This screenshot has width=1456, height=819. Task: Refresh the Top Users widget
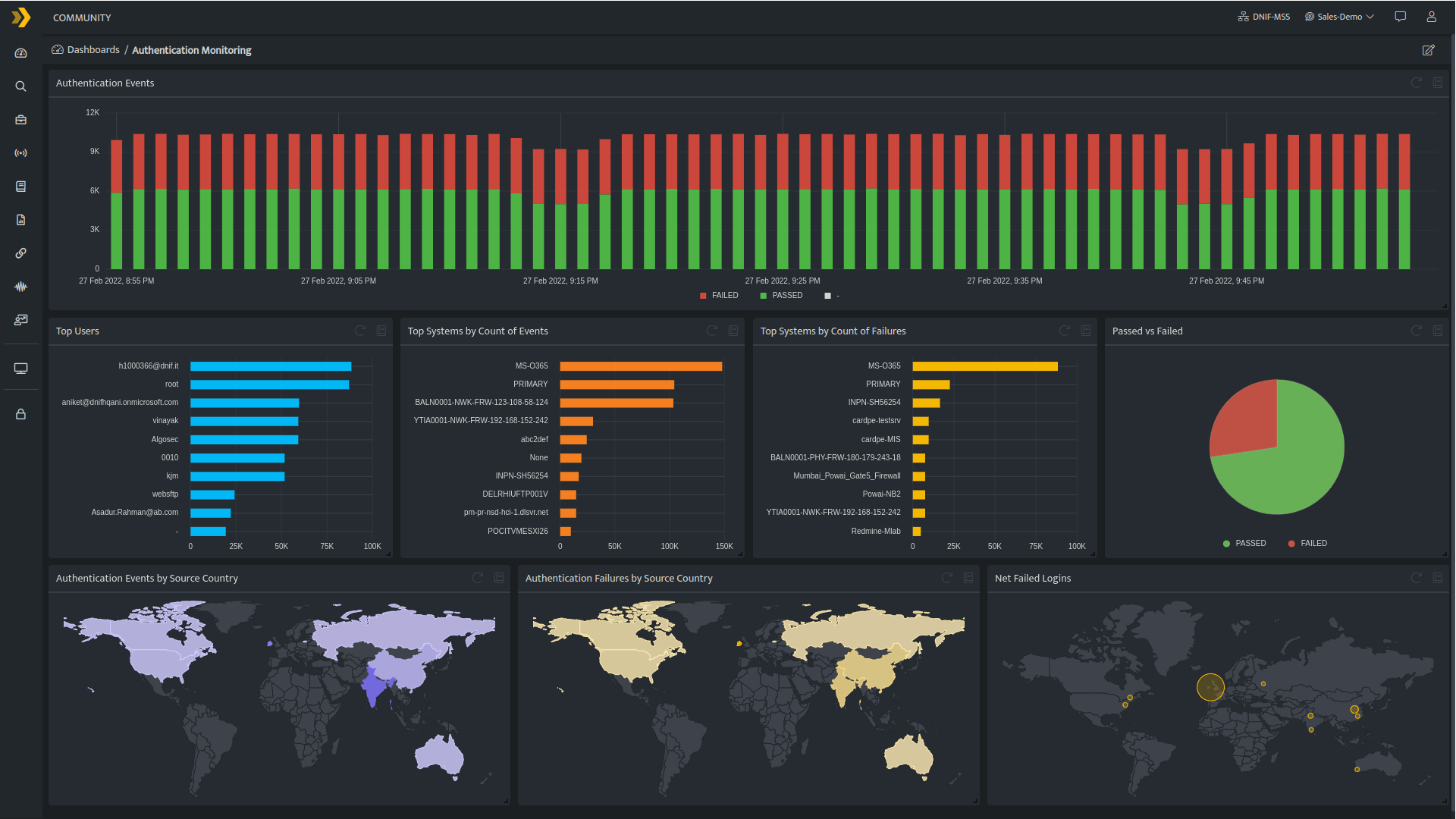tap(360, 331)
